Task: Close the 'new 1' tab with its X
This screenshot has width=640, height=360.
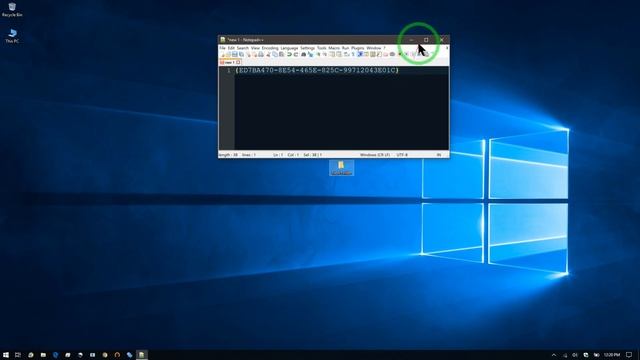Action: tap(238, 62)
